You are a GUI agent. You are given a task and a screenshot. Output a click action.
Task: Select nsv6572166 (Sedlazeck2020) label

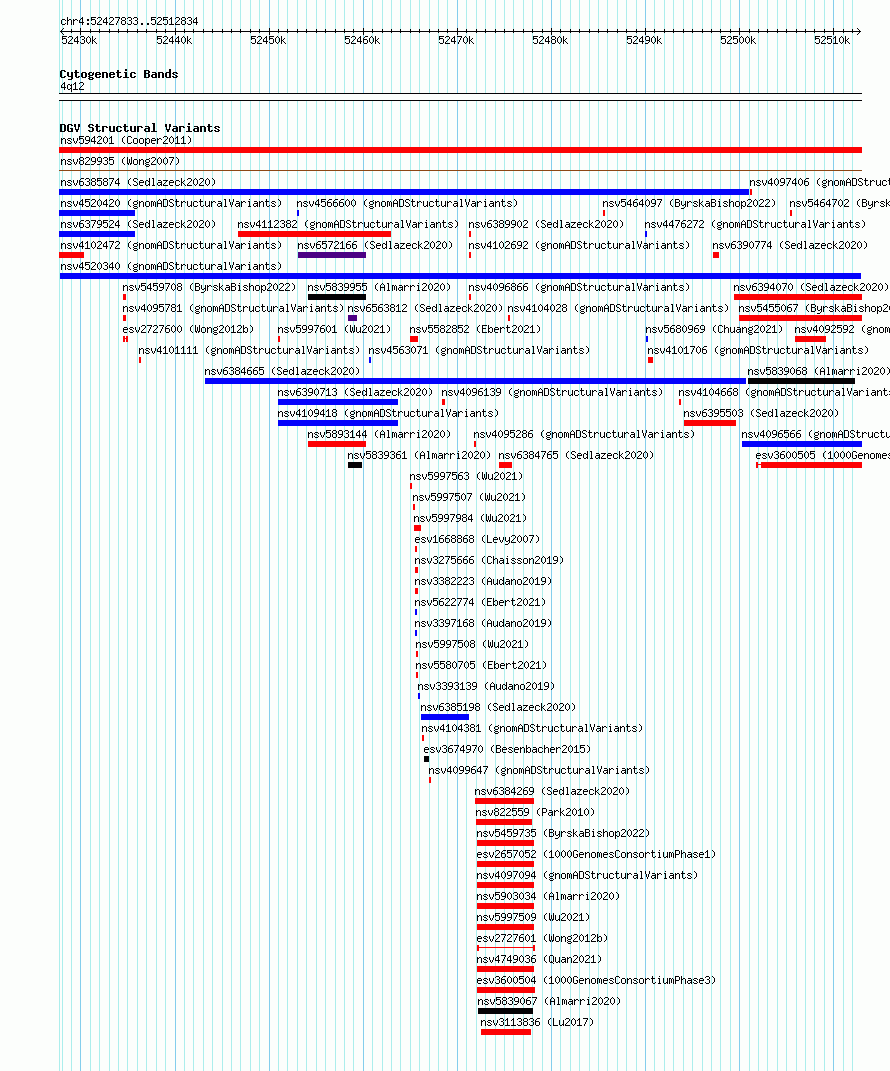[376, 245]
